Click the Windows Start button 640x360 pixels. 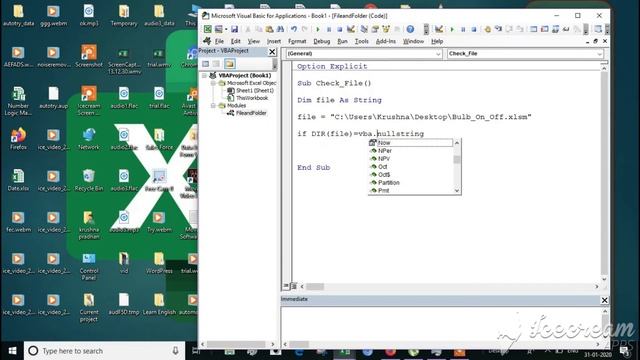[x=12, y=351]
